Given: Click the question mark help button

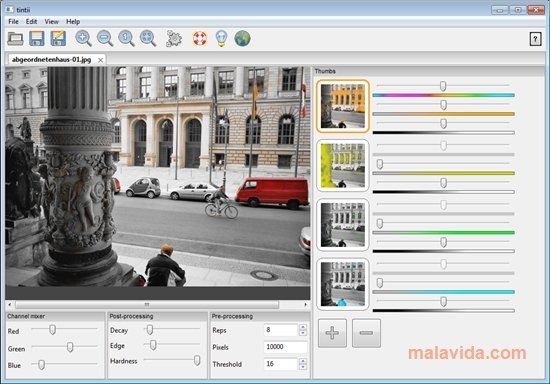Looking at the screenshot, I should tap(535, 39).
